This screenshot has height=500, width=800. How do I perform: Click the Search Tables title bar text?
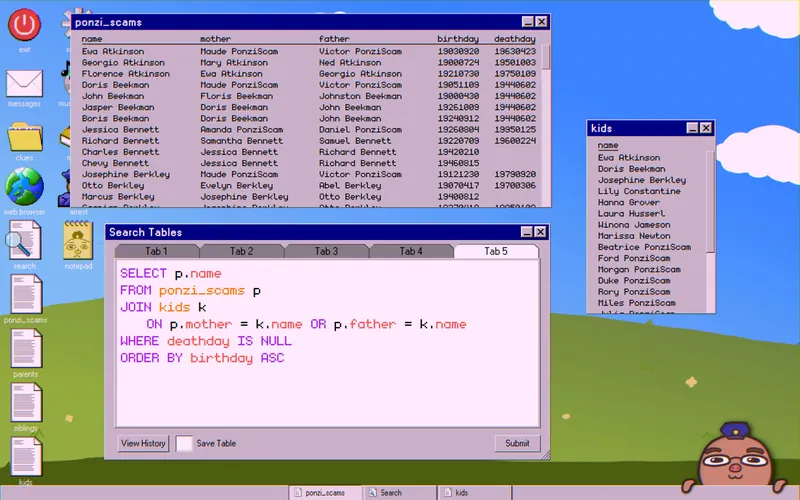point(145,232)
